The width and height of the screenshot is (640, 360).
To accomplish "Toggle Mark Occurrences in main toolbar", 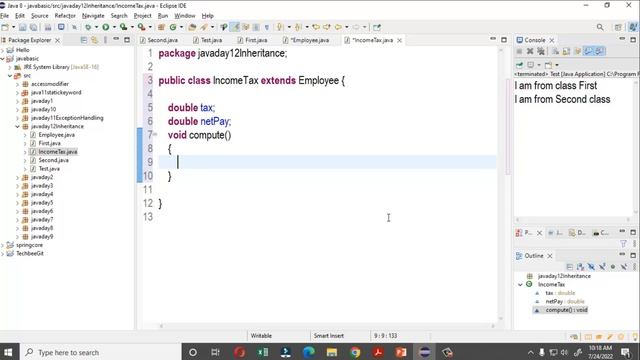I will 235,27.
